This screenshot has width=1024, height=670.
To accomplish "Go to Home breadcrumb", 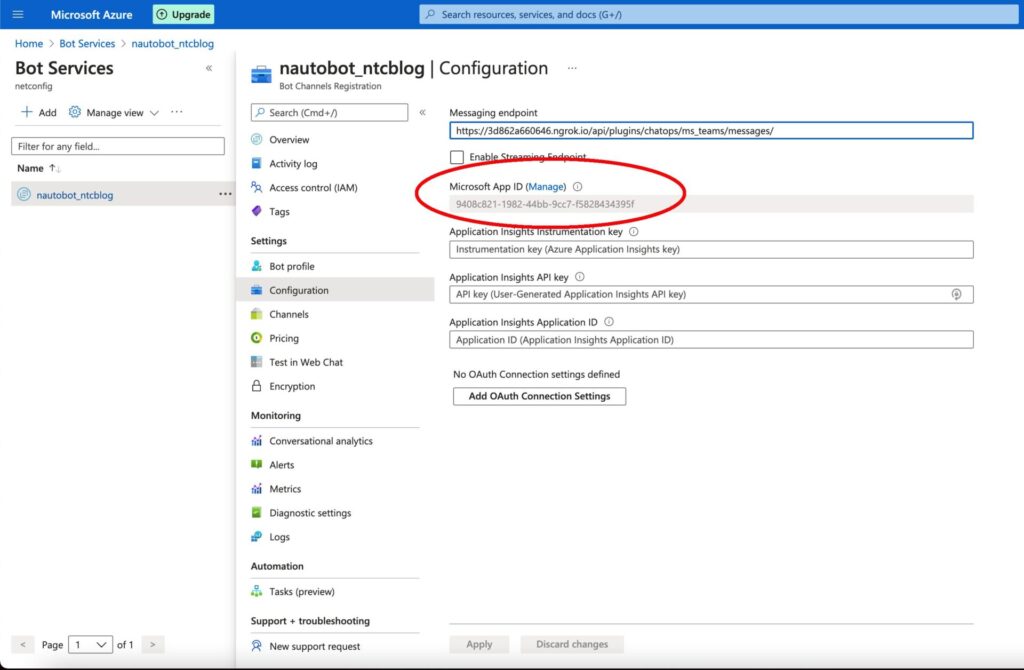I will [29, 44].
